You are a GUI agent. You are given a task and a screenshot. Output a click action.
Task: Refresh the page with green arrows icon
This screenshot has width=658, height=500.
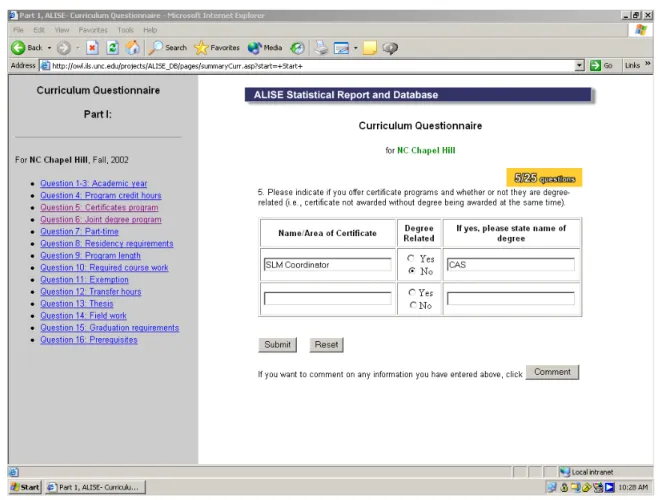pos(112,48)
